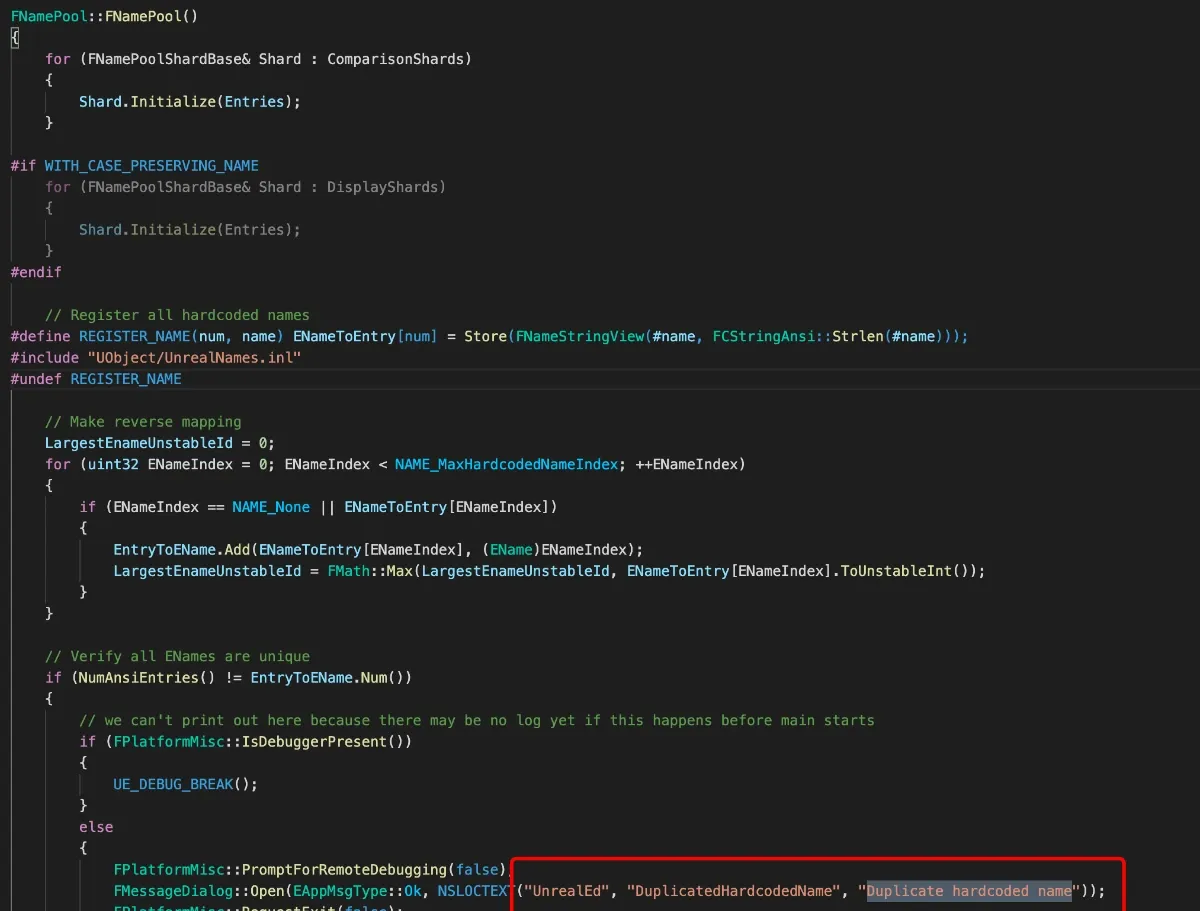The width and height of the screenshot is (1200, 911).
Task: Click the line LargestEnameUnstableId = 0
Action: pyautogui.click(x=160, y=443)
